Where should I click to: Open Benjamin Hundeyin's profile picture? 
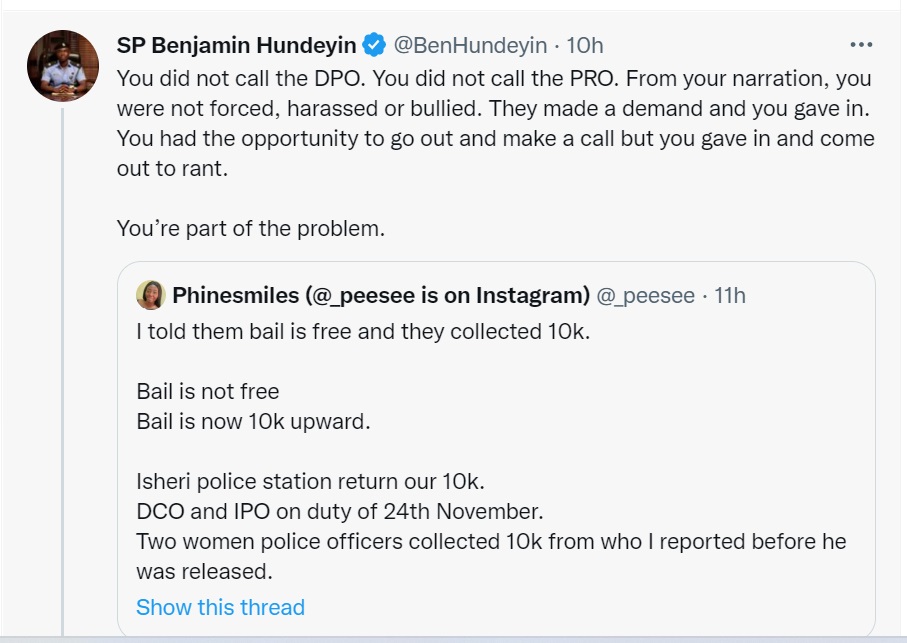coord(62,66)
